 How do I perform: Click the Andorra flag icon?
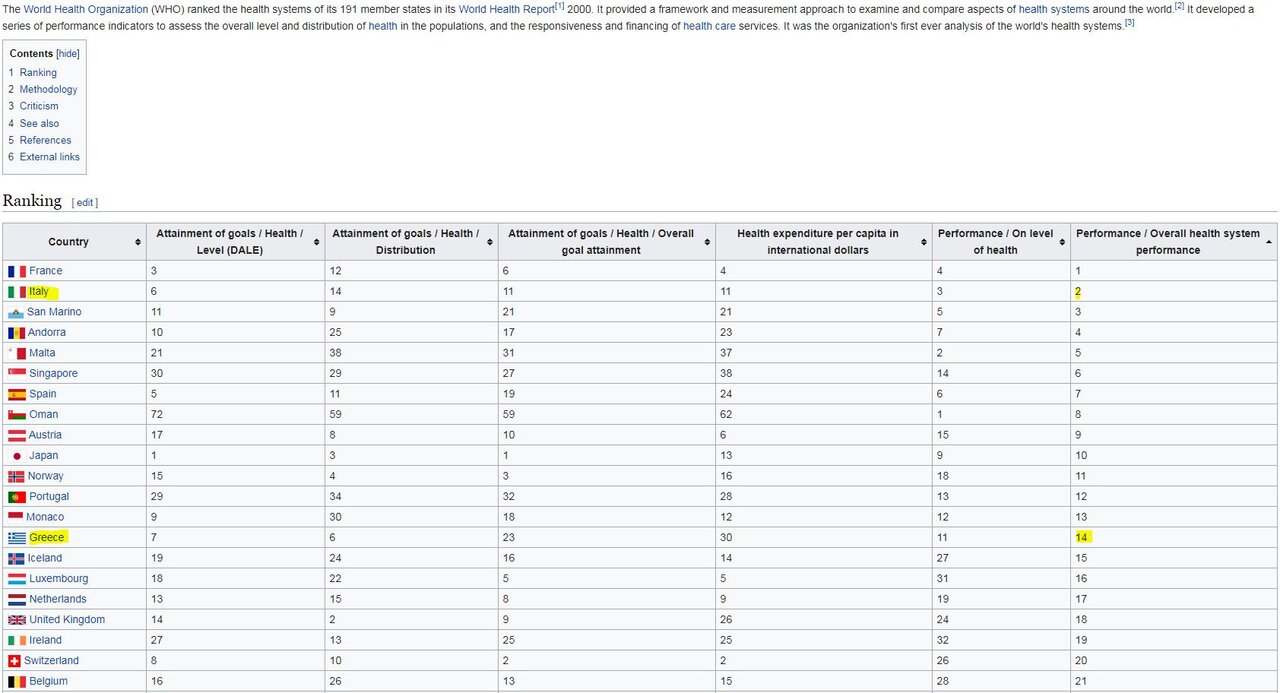tap(17, 333)
